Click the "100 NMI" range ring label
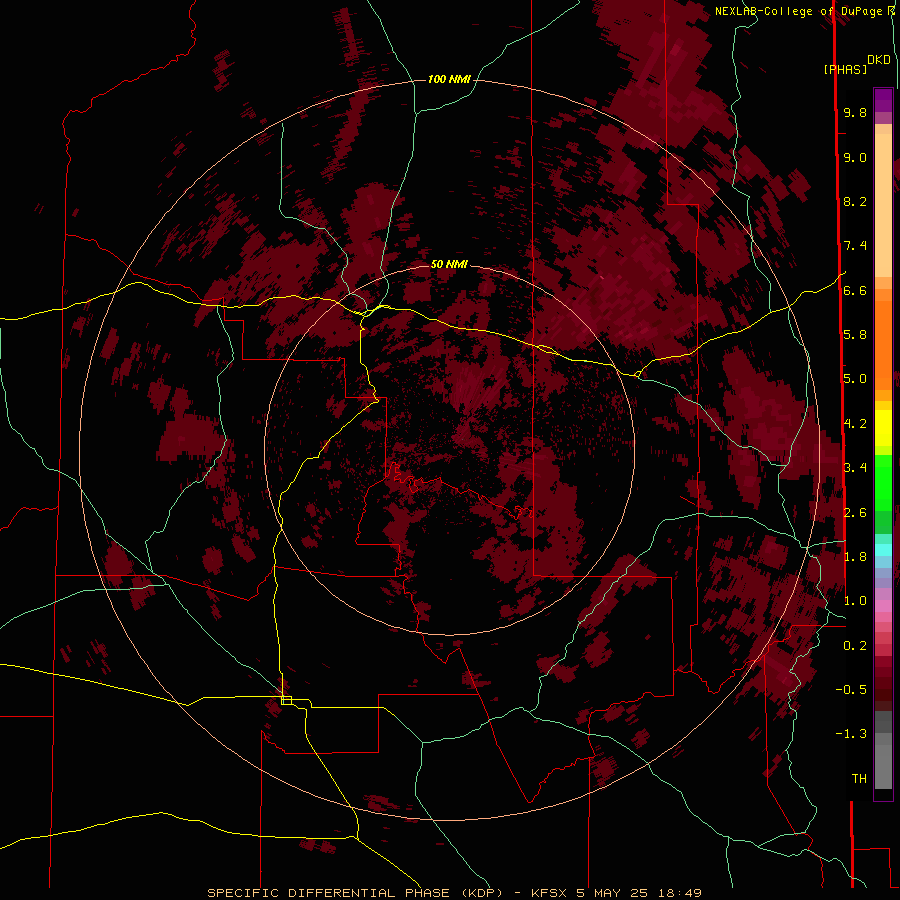 [x=449, y=79]
